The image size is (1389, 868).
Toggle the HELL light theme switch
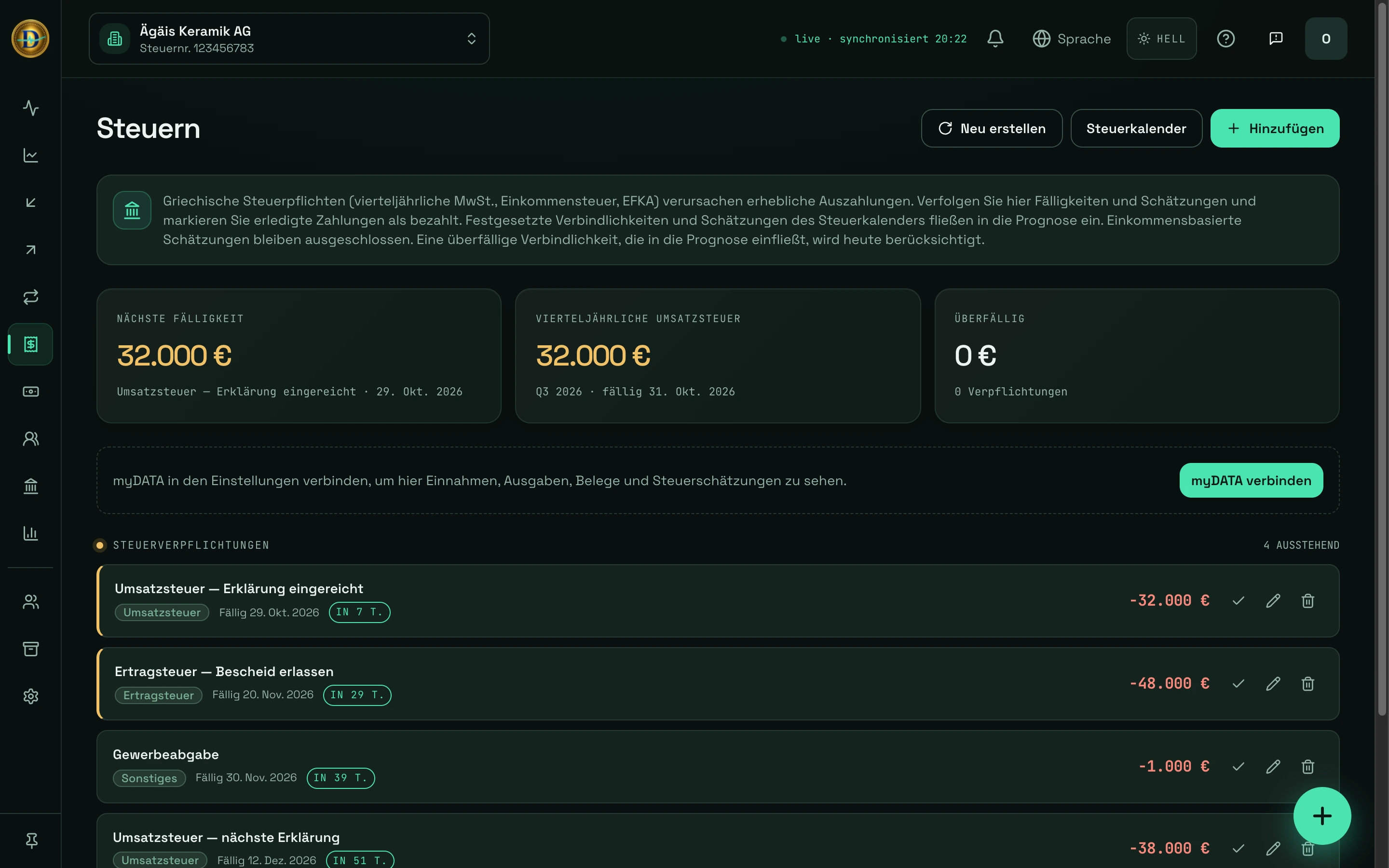pos(1161,39)
